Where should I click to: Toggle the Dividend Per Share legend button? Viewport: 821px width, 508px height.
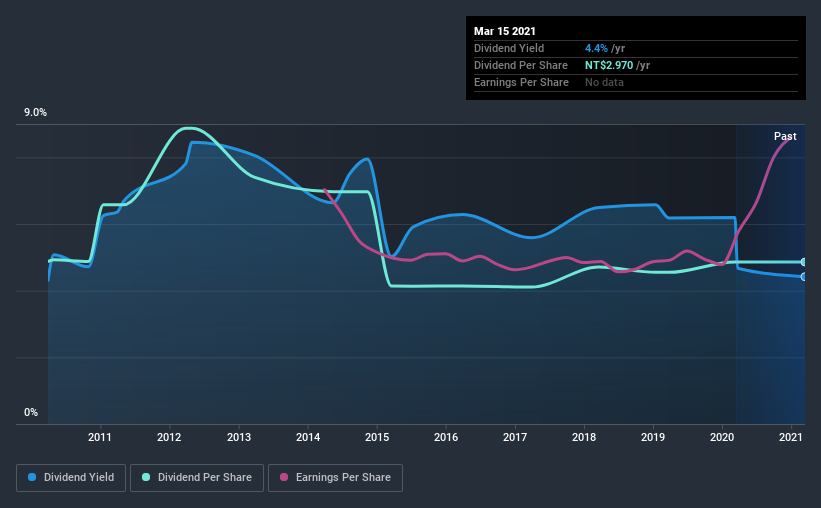pos(197,478)
